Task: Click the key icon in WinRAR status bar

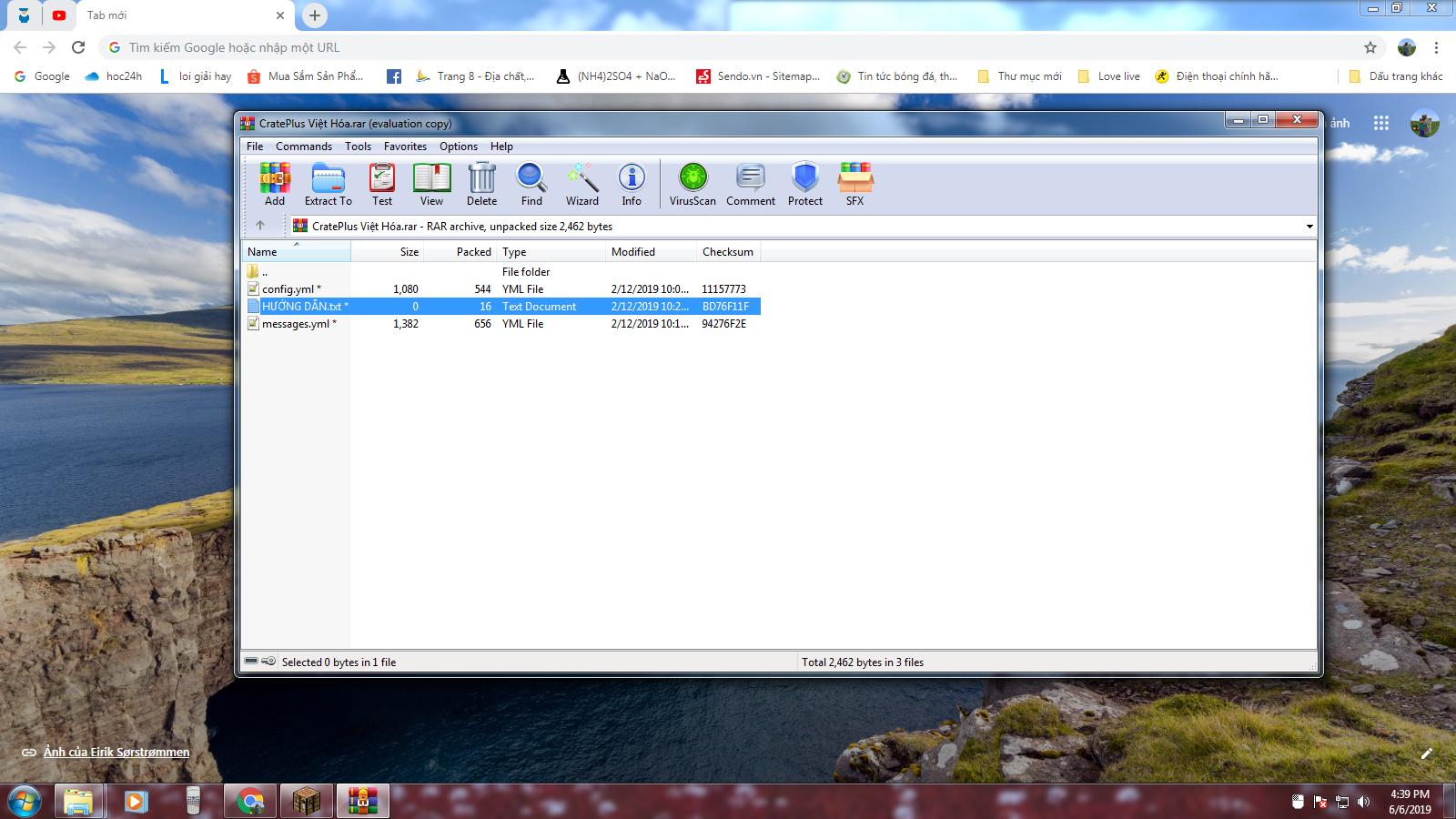Action: pos(268,662)
